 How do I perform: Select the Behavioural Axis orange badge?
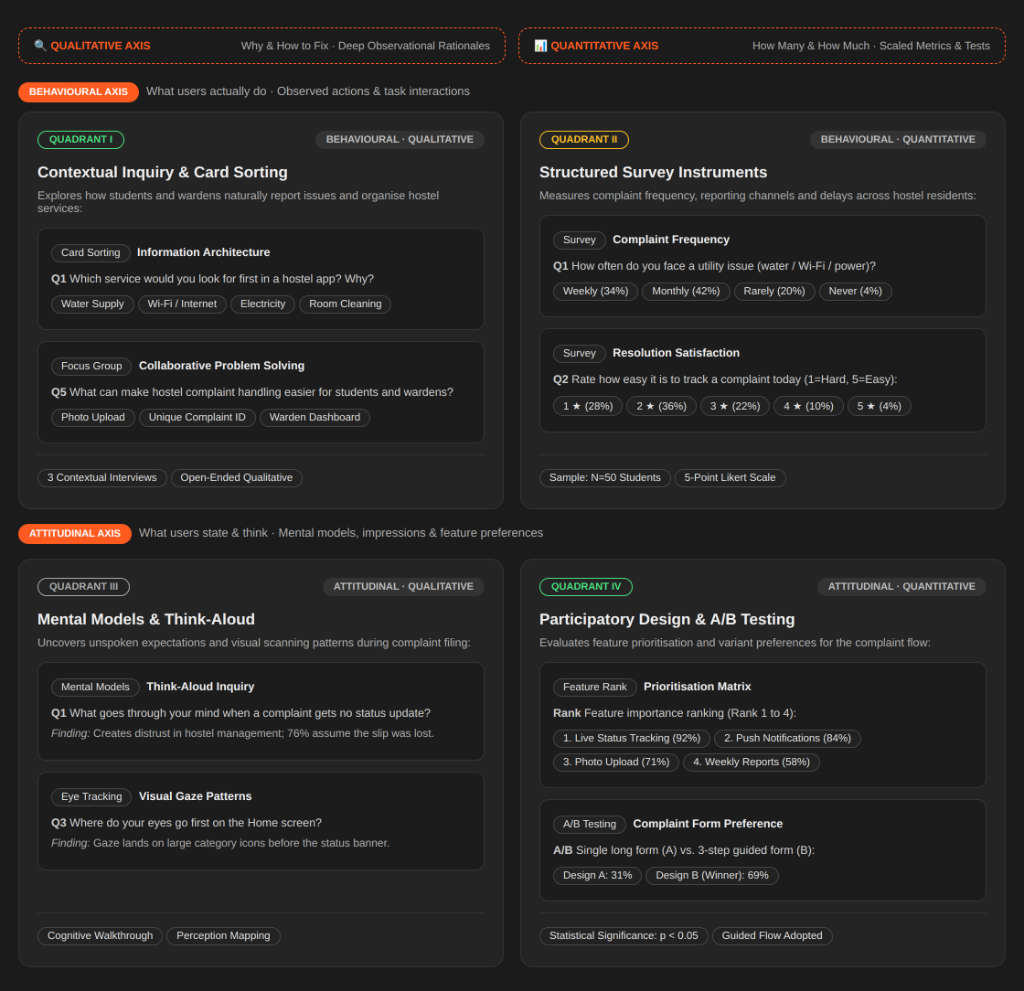pyautogui.click(x=78, y=92)
